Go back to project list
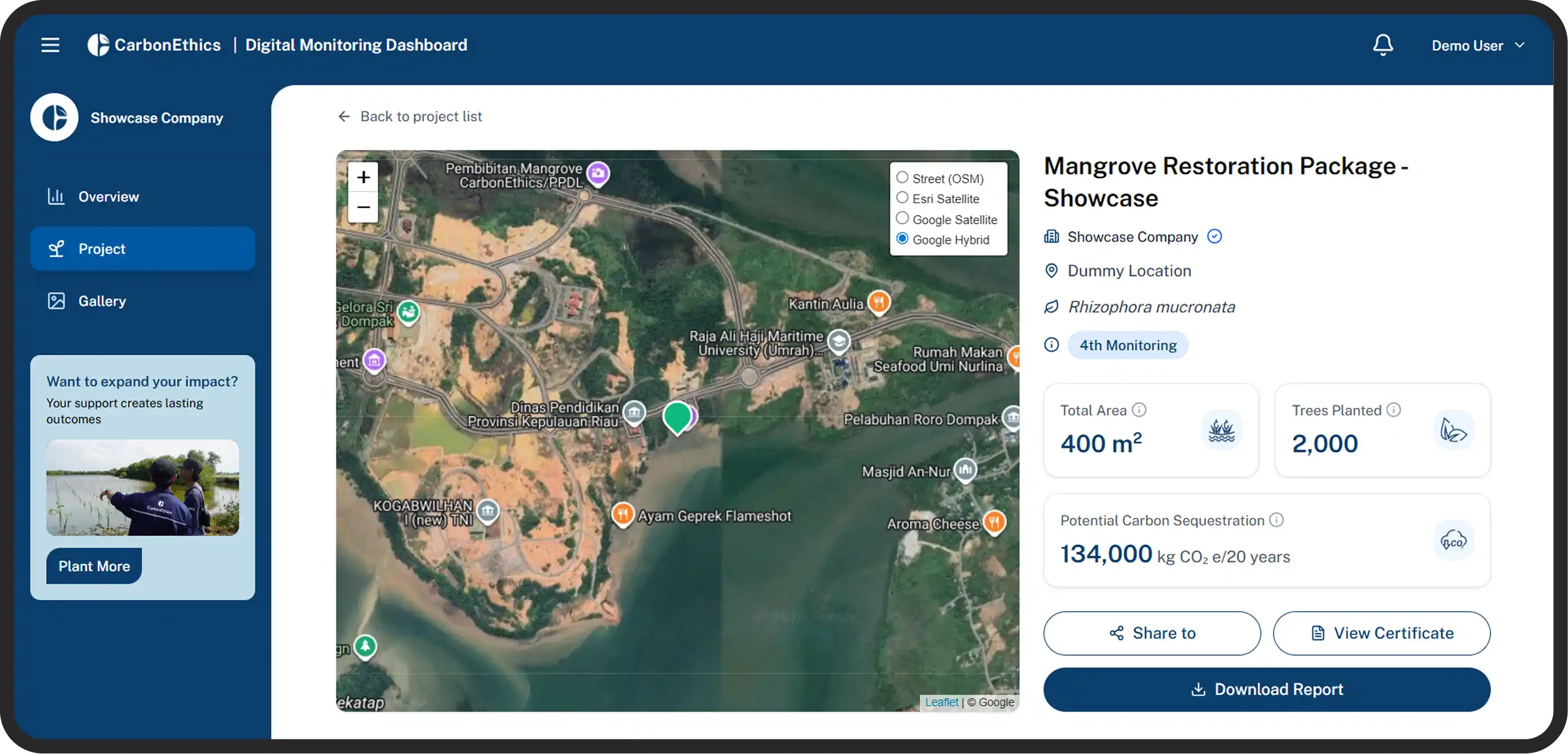 (410, 116)
